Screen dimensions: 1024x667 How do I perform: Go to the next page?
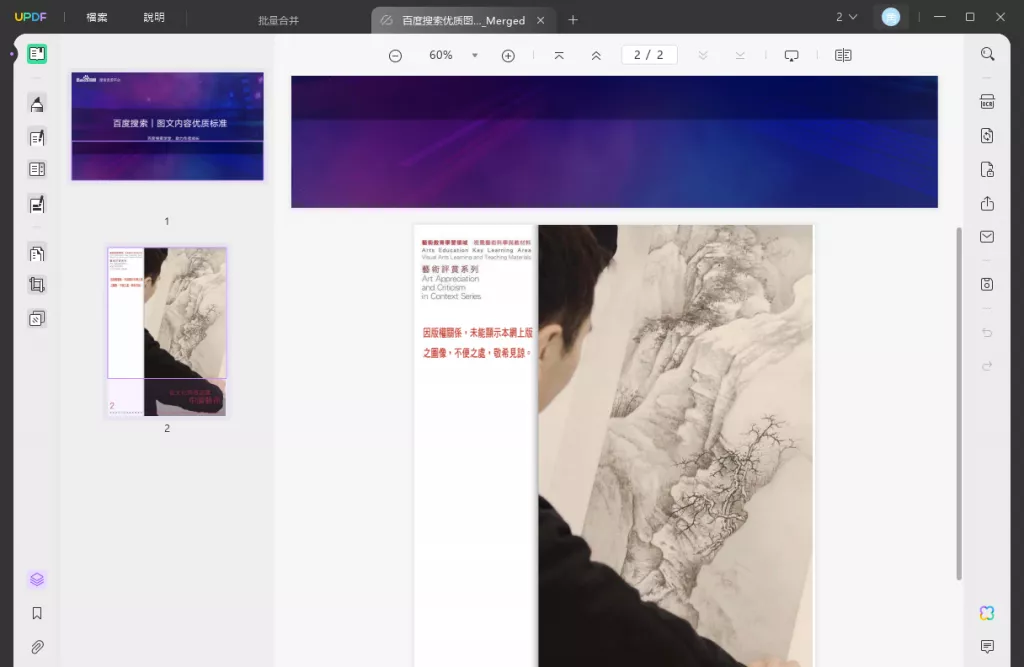pos(703,56)
